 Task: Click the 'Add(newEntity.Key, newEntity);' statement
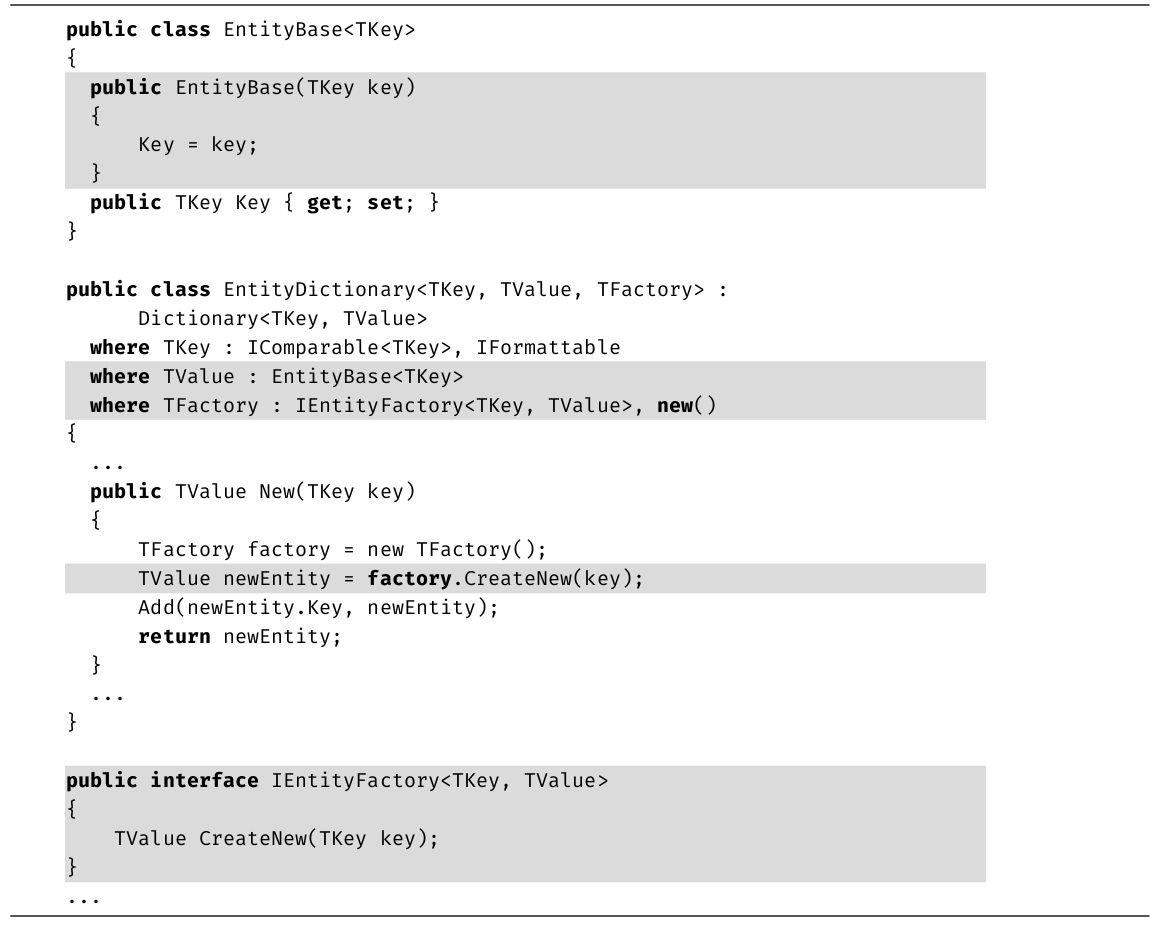[x=317, y=608]
